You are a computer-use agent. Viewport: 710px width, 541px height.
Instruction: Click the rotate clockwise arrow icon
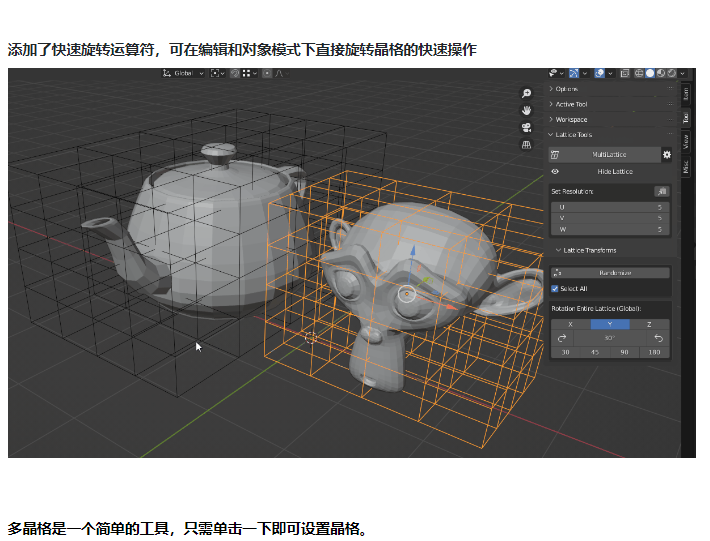562,338
